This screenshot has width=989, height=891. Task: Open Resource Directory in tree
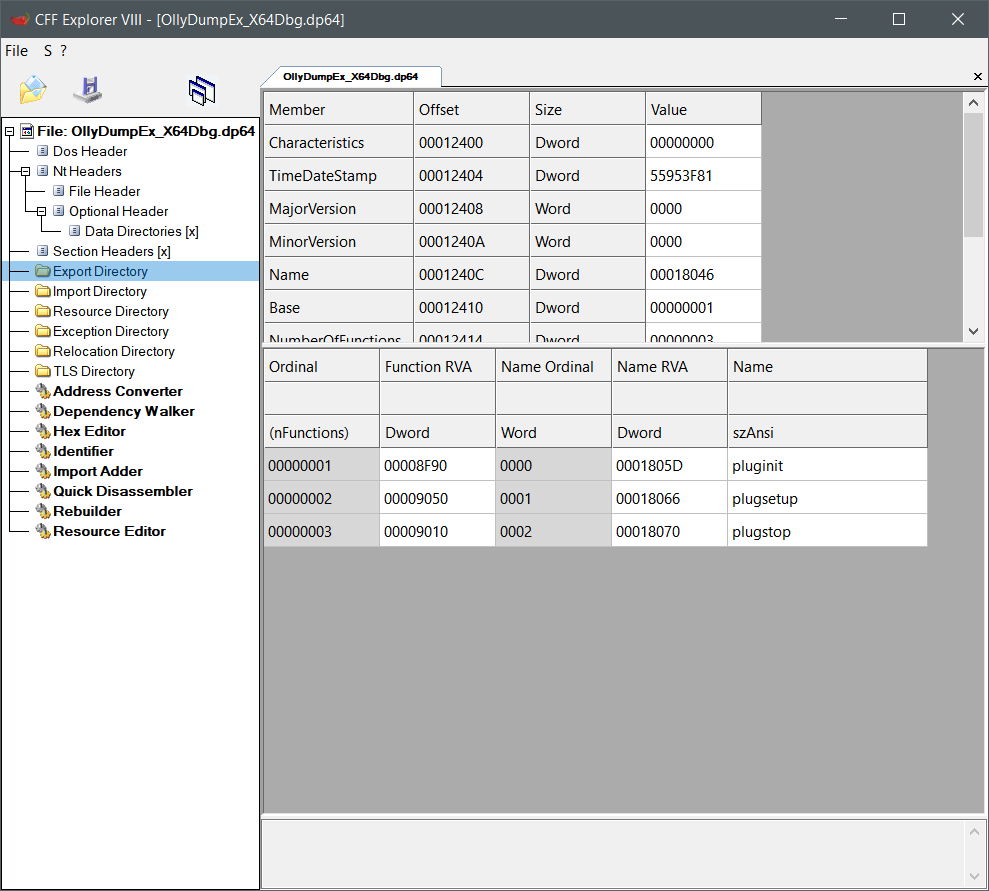click(110, 312)
